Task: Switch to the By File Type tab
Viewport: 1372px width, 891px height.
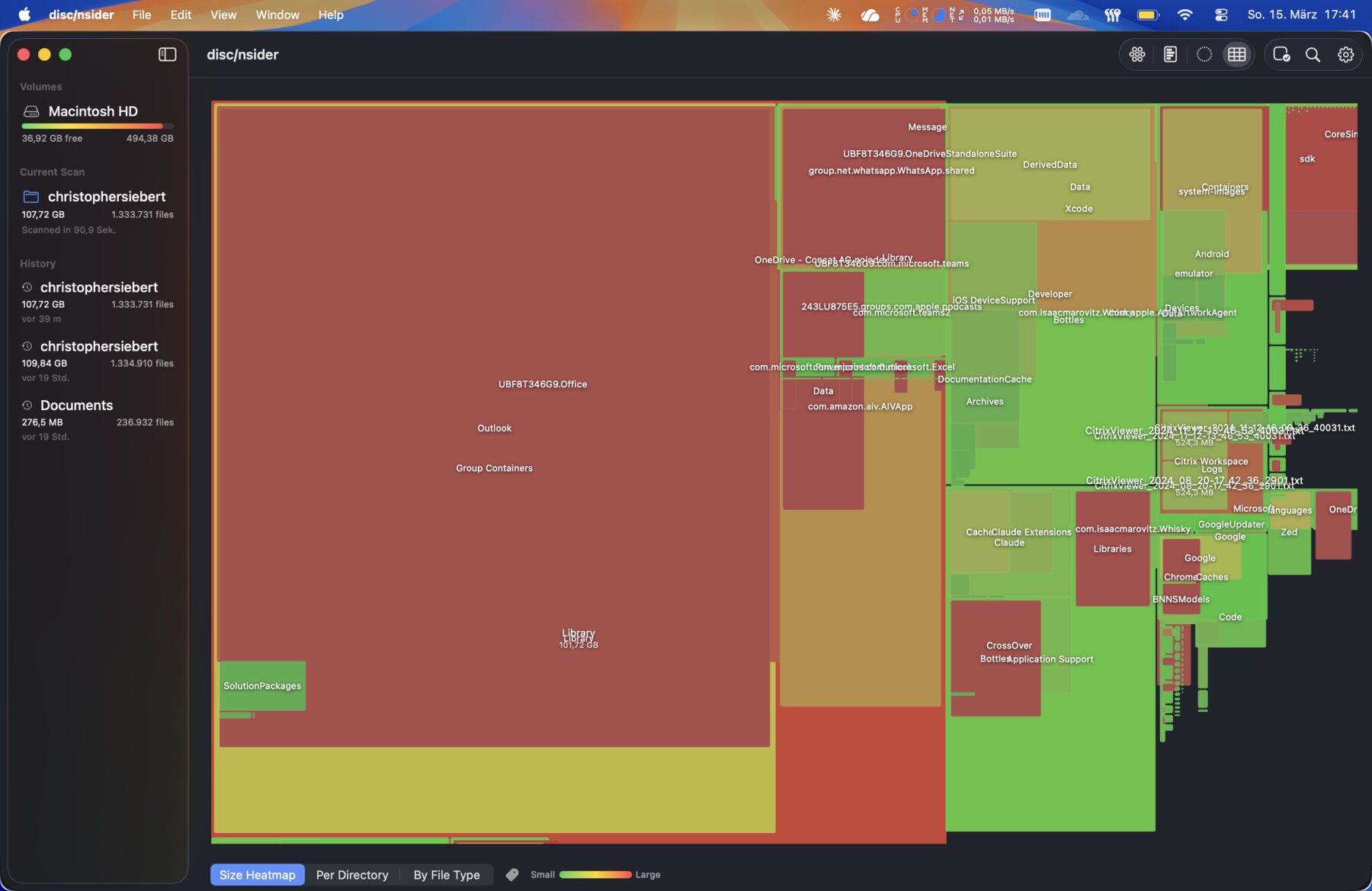Action: click(x=447, y=874)
